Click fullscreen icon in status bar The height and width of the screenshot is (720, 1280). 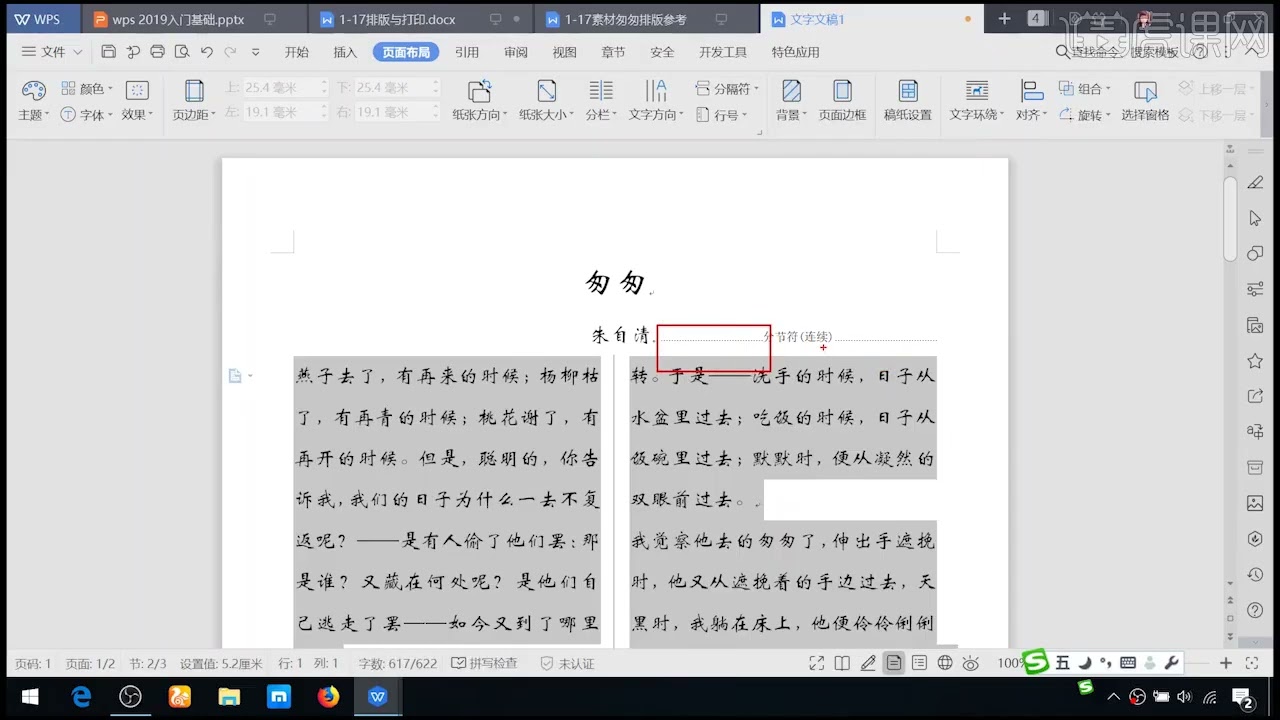(817, 663)
